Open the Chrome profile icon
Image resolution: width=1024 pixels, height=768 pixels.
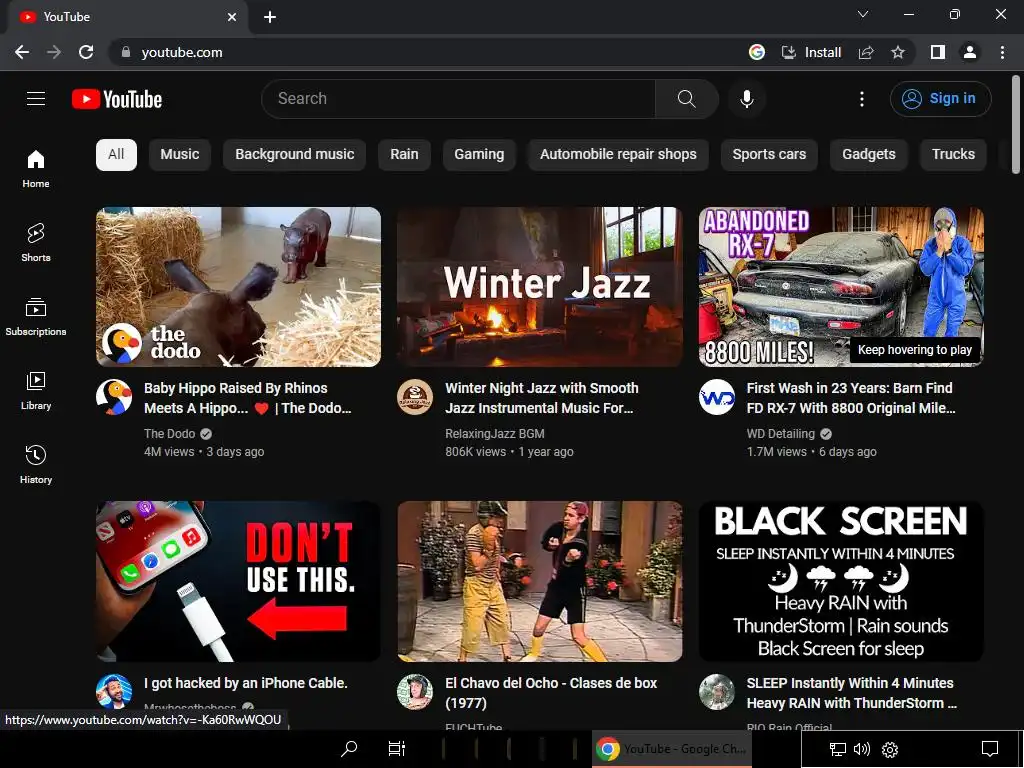(970, 52)
